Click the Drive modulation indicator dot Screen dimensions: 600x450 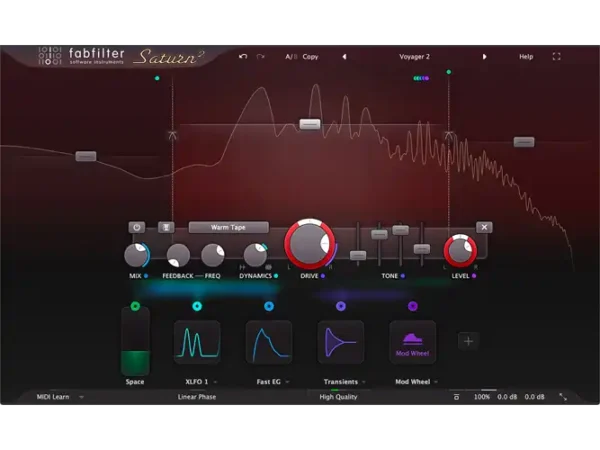pyautogui.click(x=323, y=276)
